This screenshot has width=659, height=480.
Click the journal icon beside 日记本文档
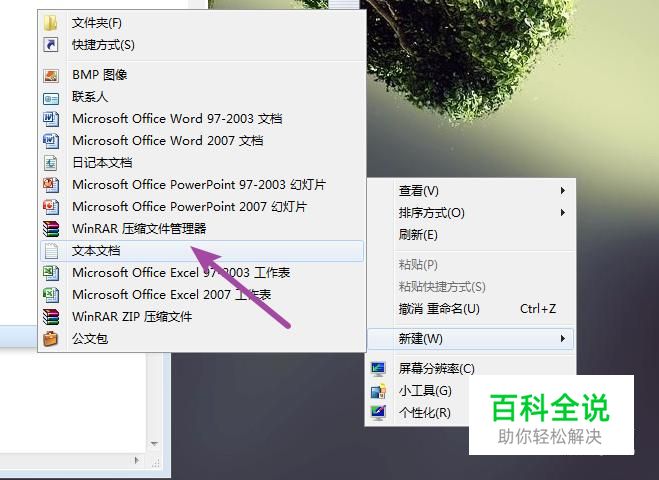click(51, 163)
